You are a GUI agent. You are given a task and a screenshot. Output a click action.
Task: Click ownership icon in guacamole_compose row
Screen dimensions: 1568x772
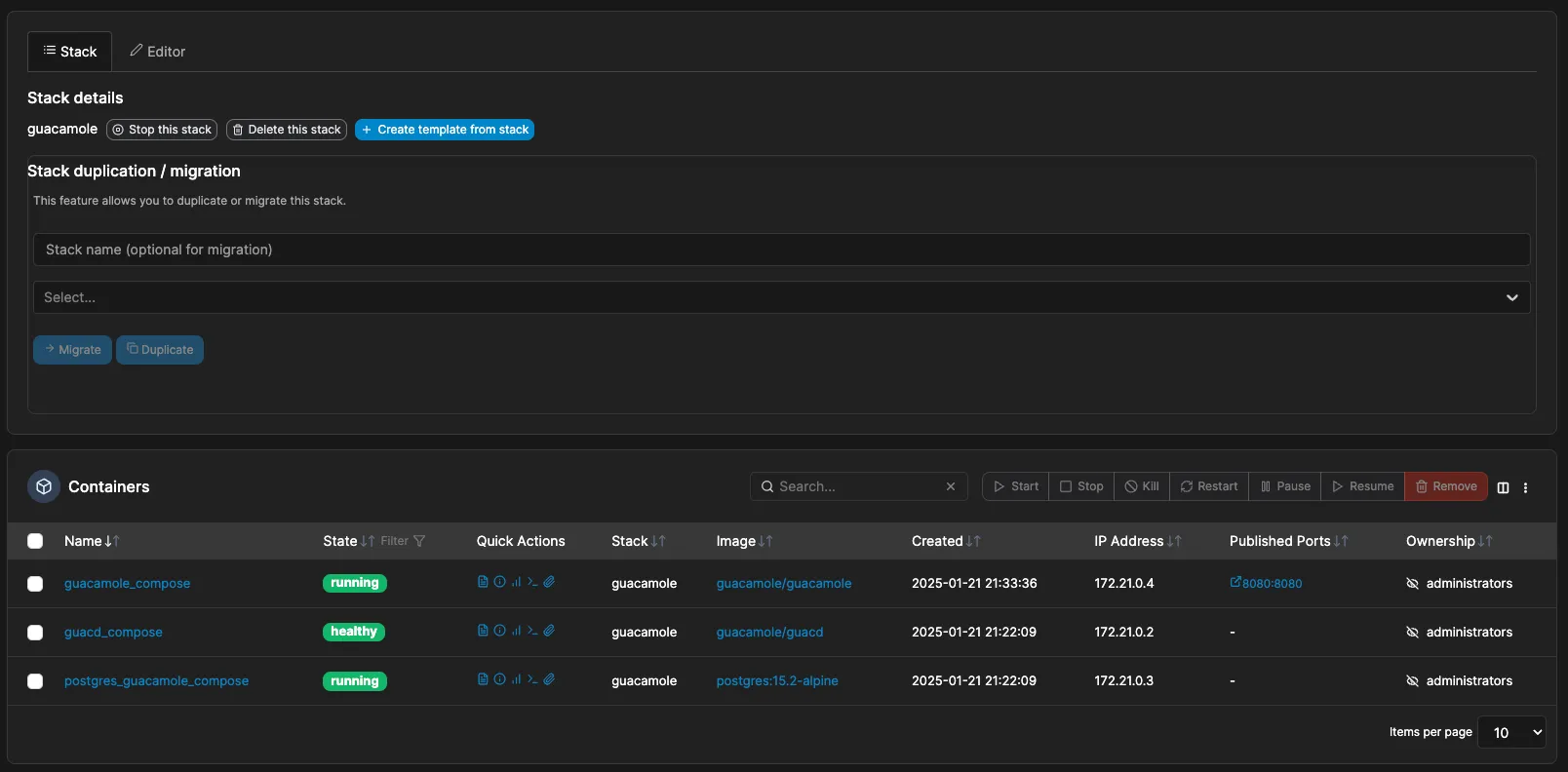click(1412, 584)
